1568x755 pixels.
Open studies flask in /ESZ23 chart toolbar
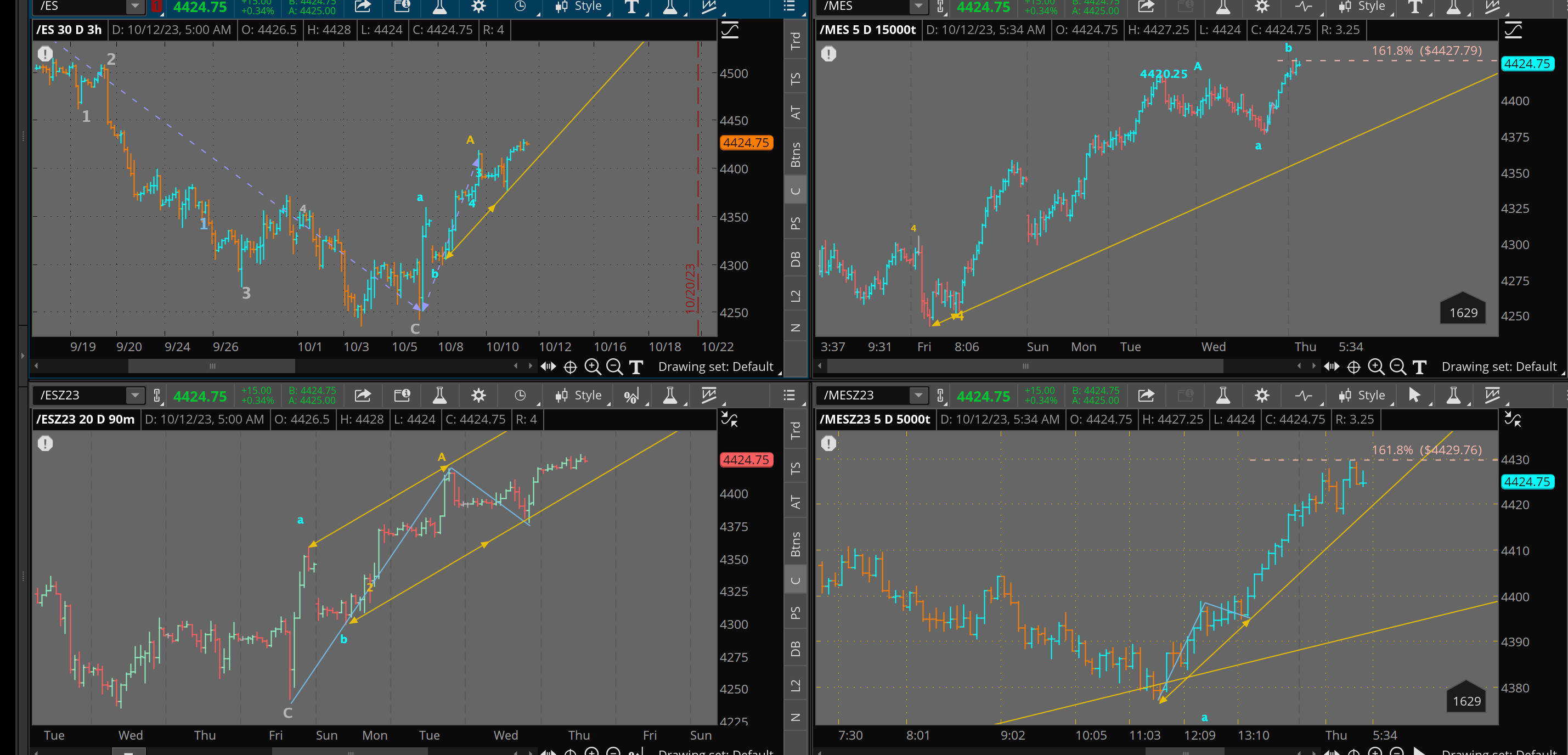(439, 396)
